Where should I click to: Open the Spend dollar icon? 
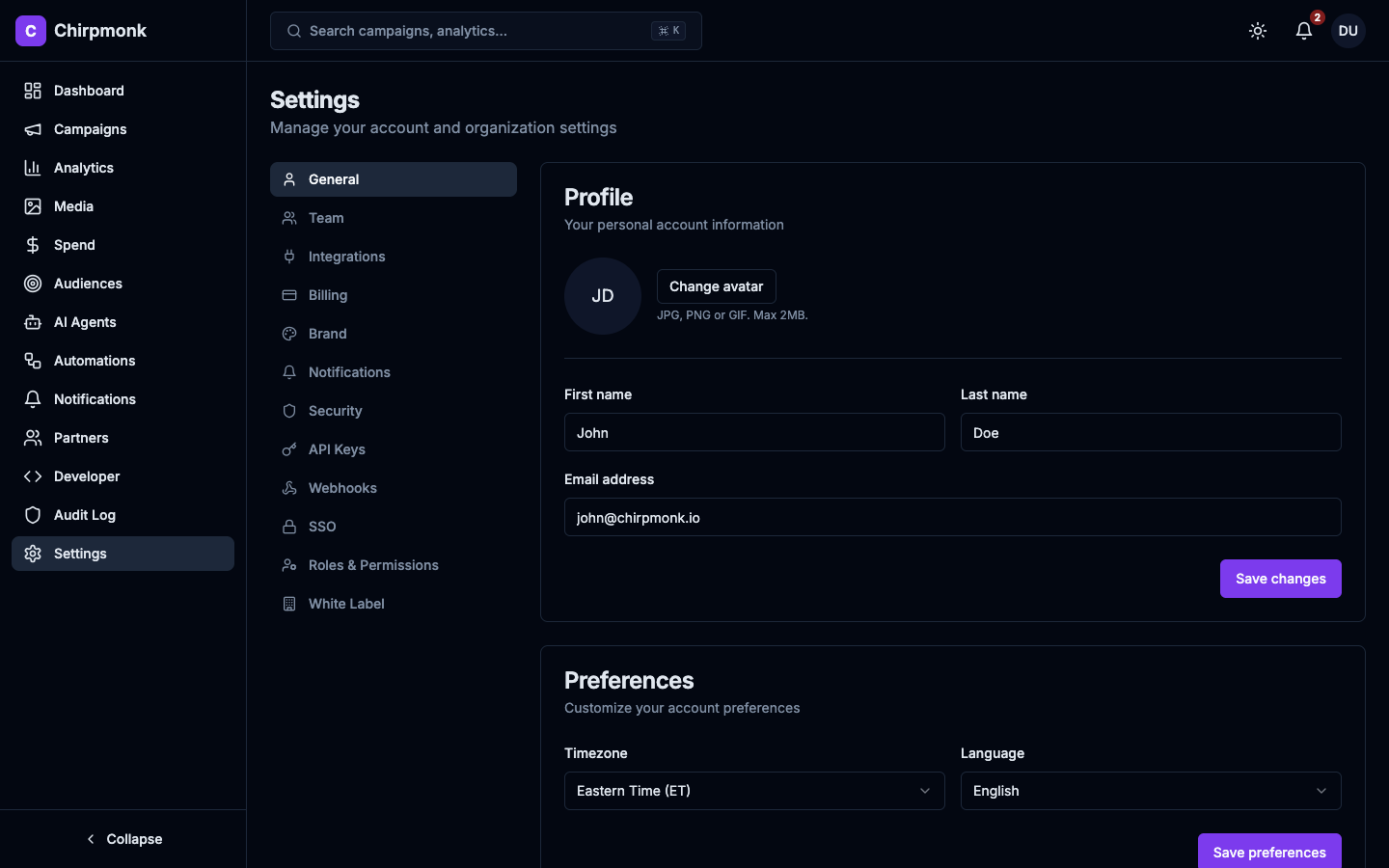32,245
